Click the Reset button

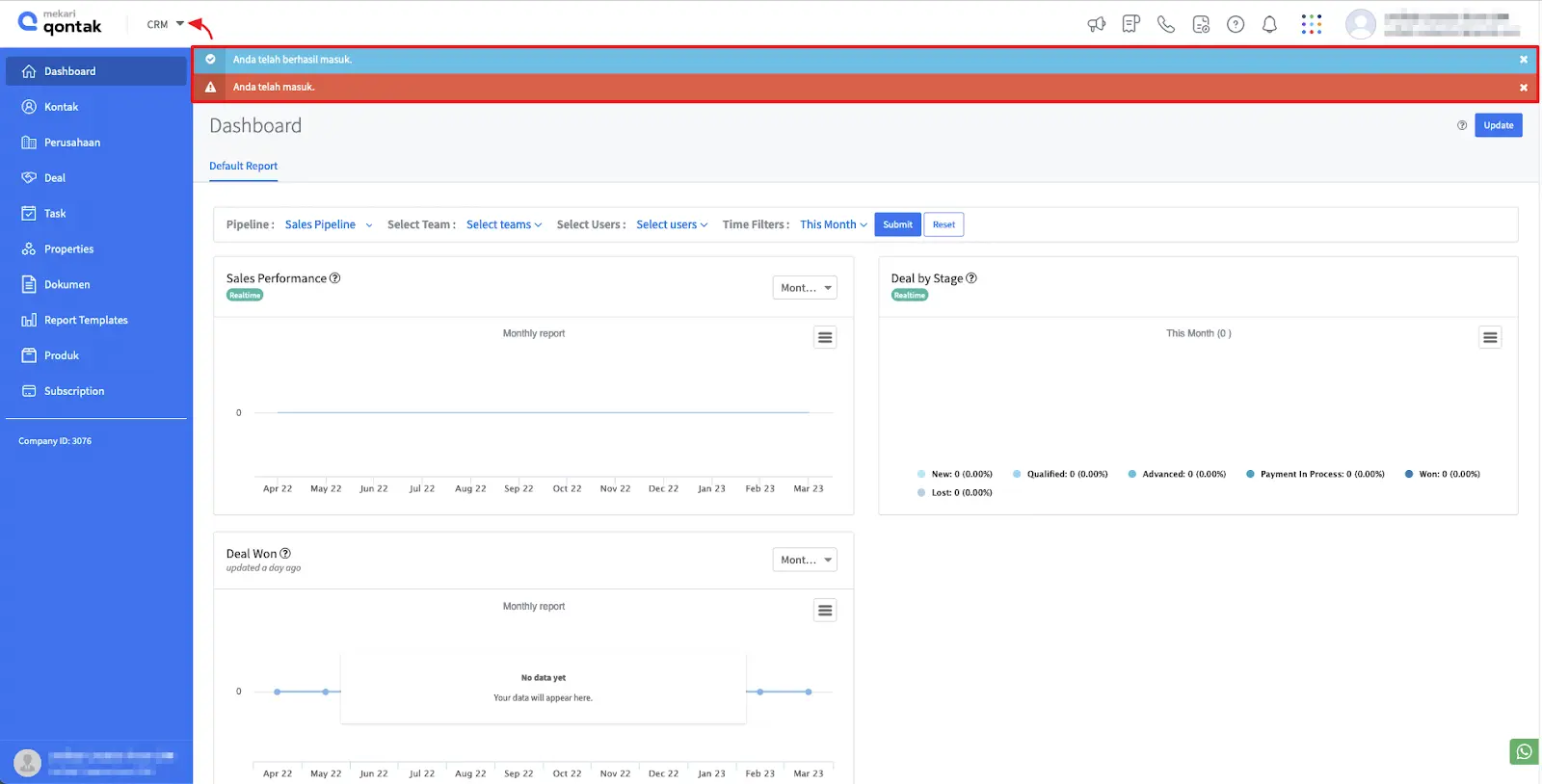point(944,224)
